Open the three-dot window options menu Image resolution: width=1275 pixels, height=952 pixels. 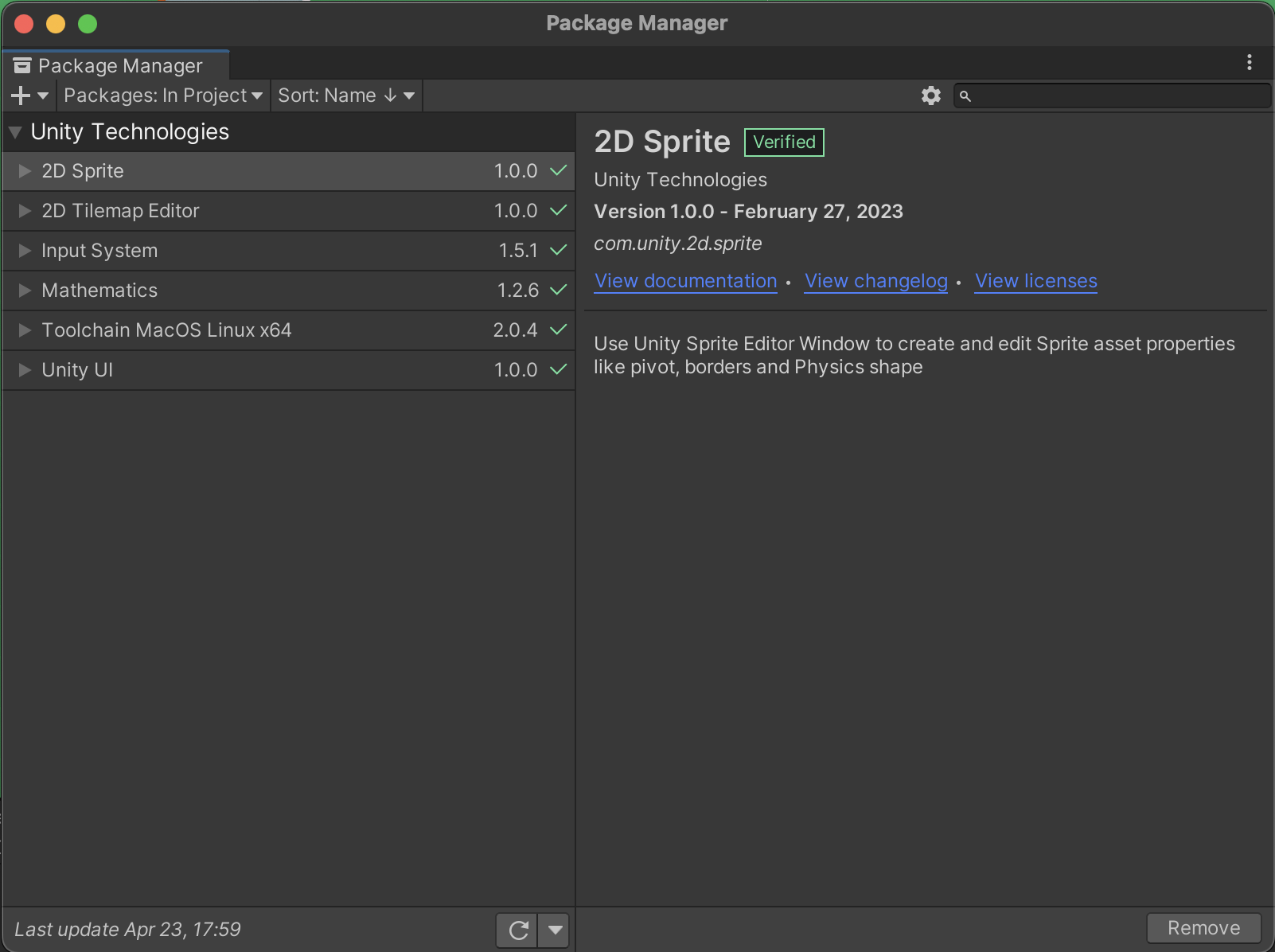point(1249,62)
